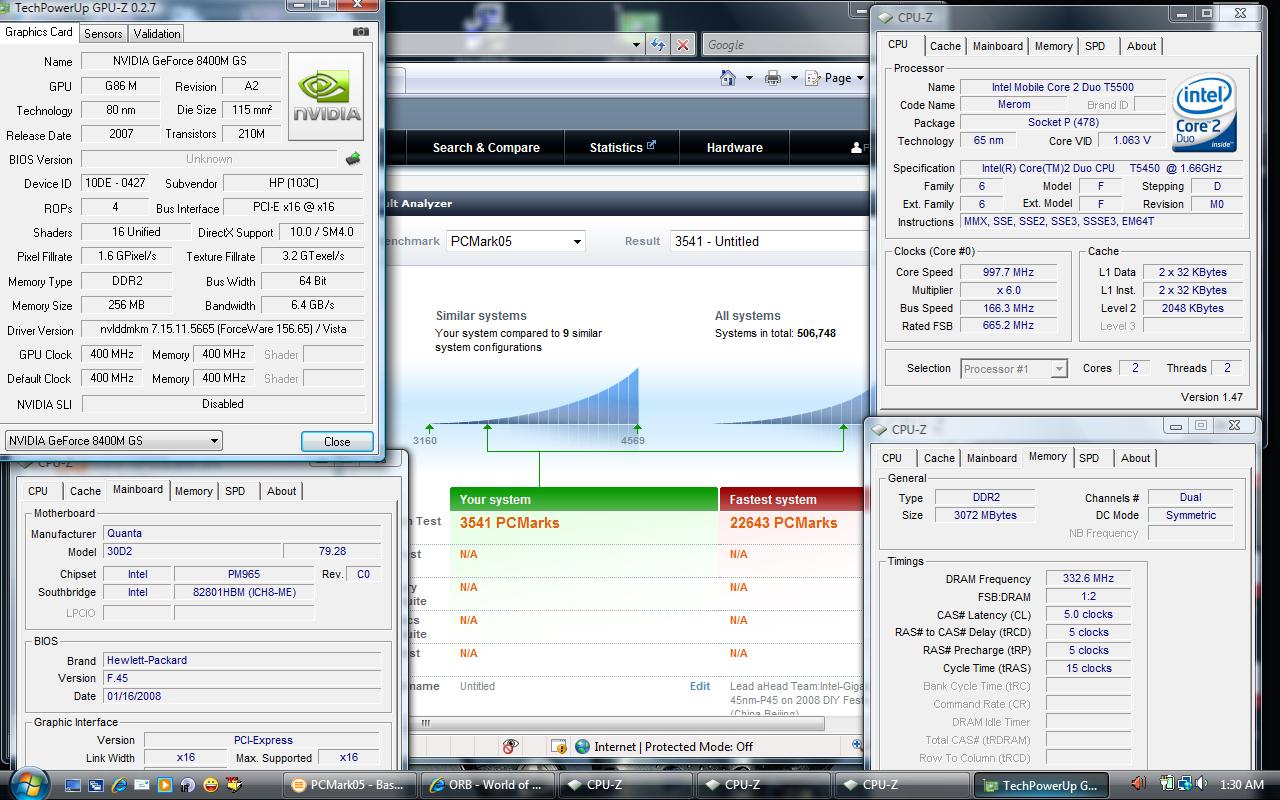Click the browser Refresh icon
The image size is (1280, 800).
[x=658, y=45]
